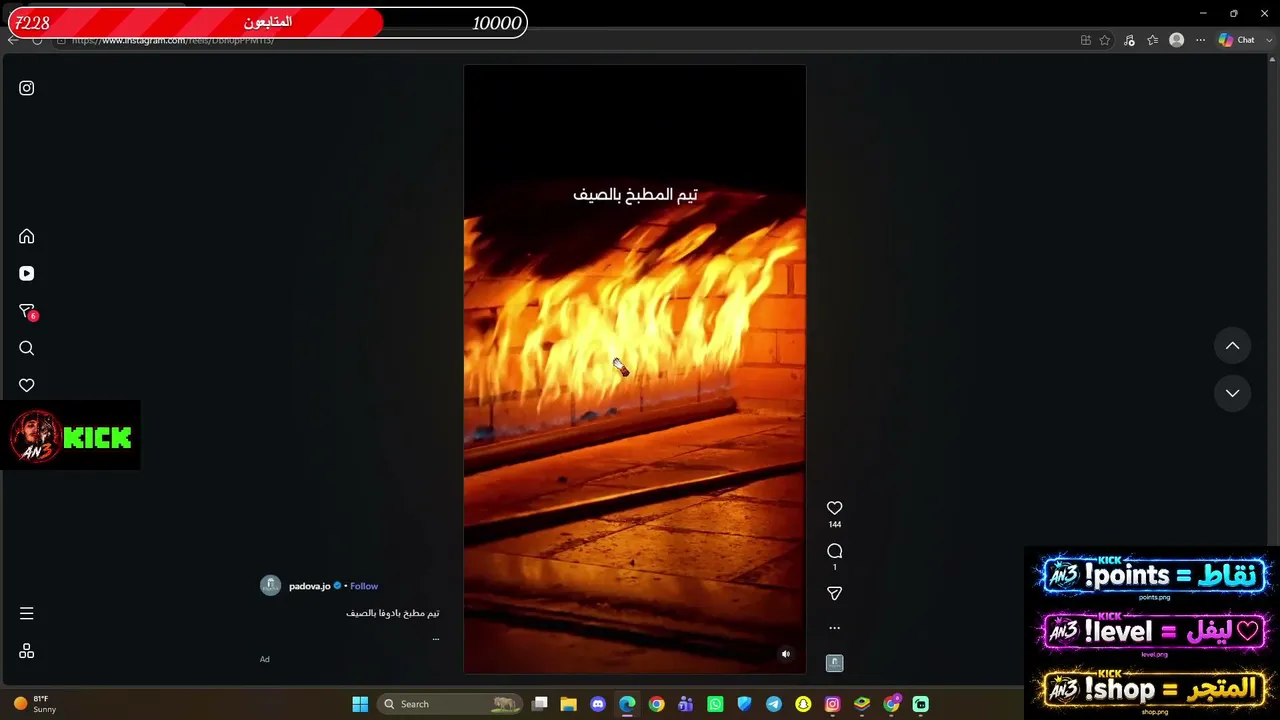Open the Windows Start menu
The width and height of the screenshot is (1280, 720).
pyautogui.click(x=360, y=704)
